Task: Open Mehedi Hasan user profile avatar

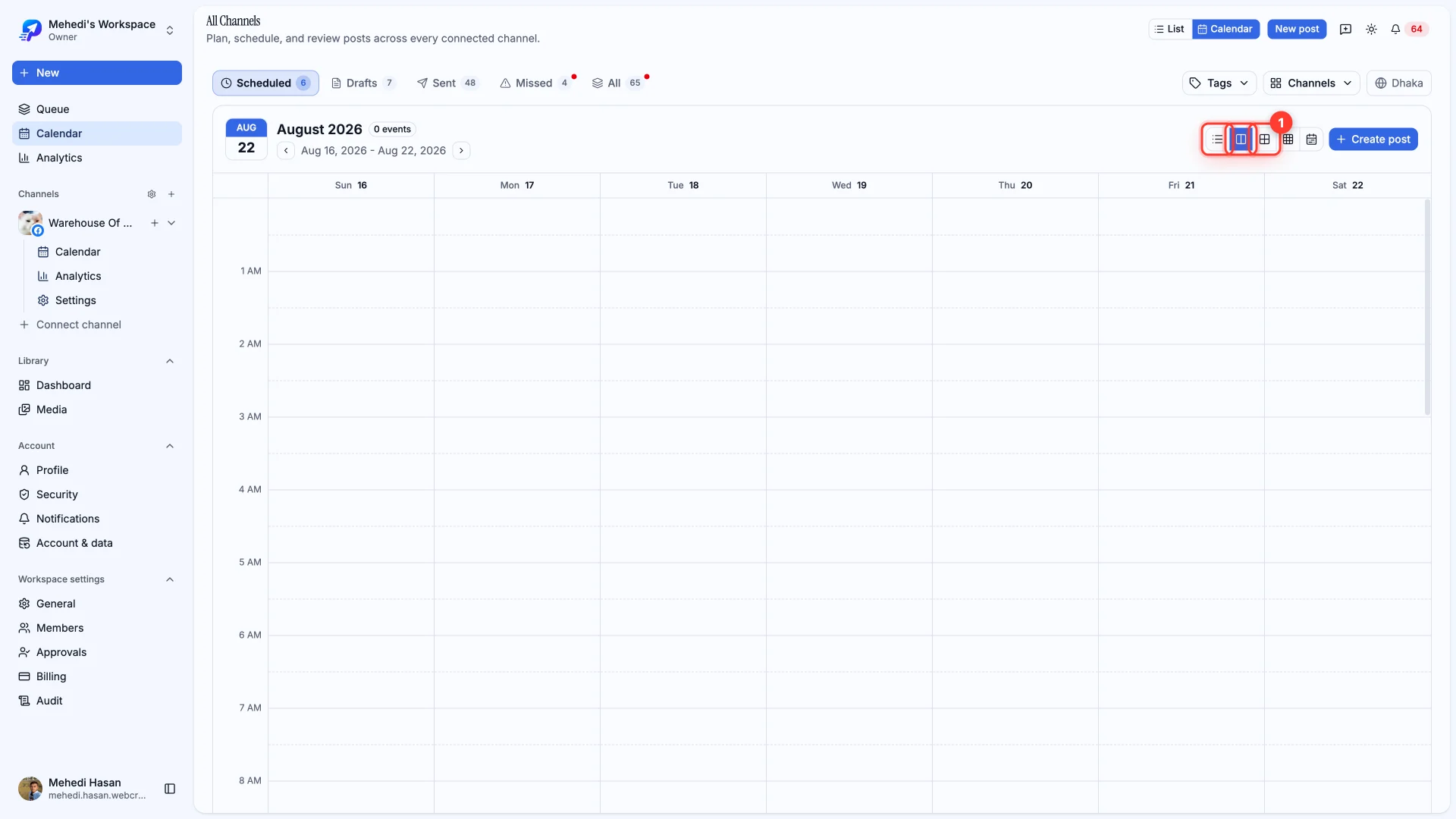Action: pos(30,789)
